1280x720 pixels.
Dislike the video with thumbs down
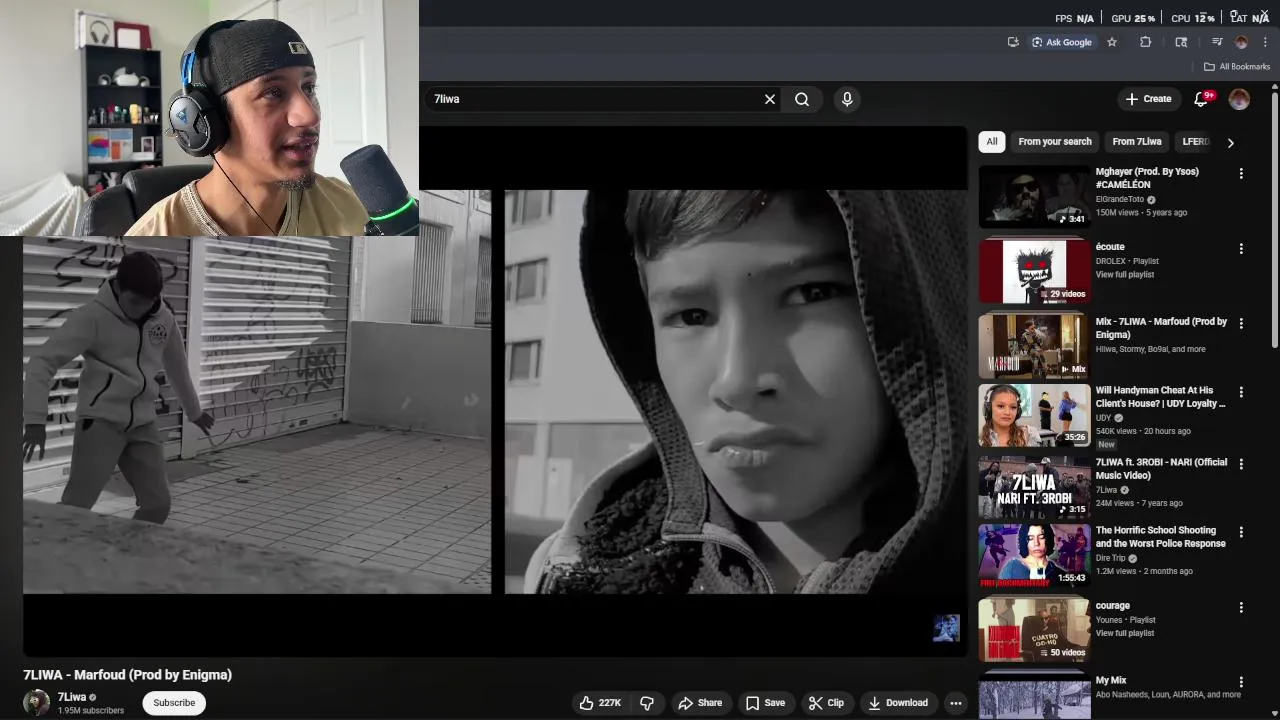pos(647,703)
